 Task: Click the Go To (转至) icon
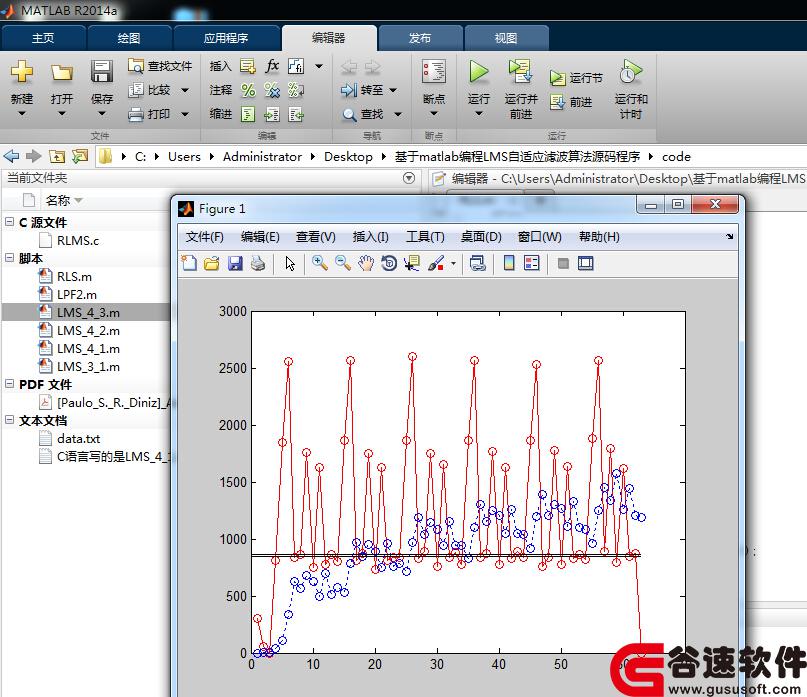[x=348, y=90]
